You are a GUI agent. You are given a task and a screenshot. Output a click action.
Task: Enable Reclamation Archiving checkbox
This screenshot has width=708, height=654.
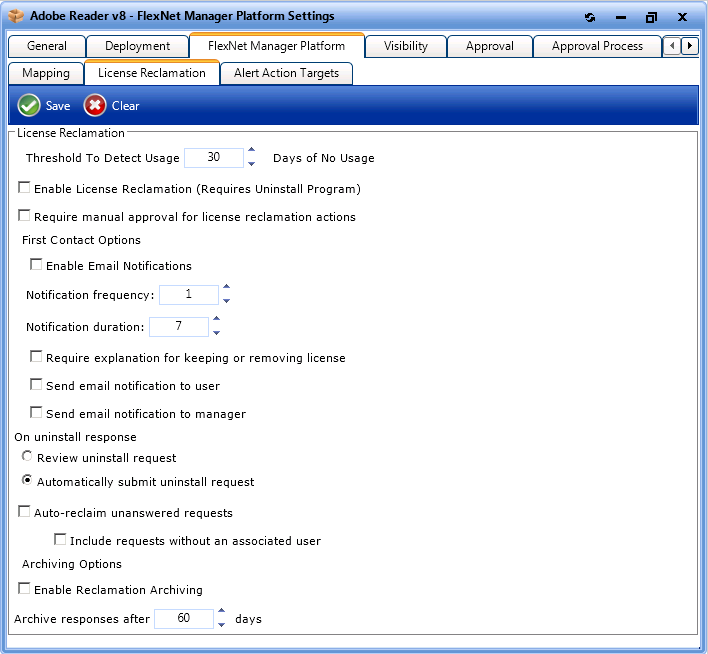[24, 588]
